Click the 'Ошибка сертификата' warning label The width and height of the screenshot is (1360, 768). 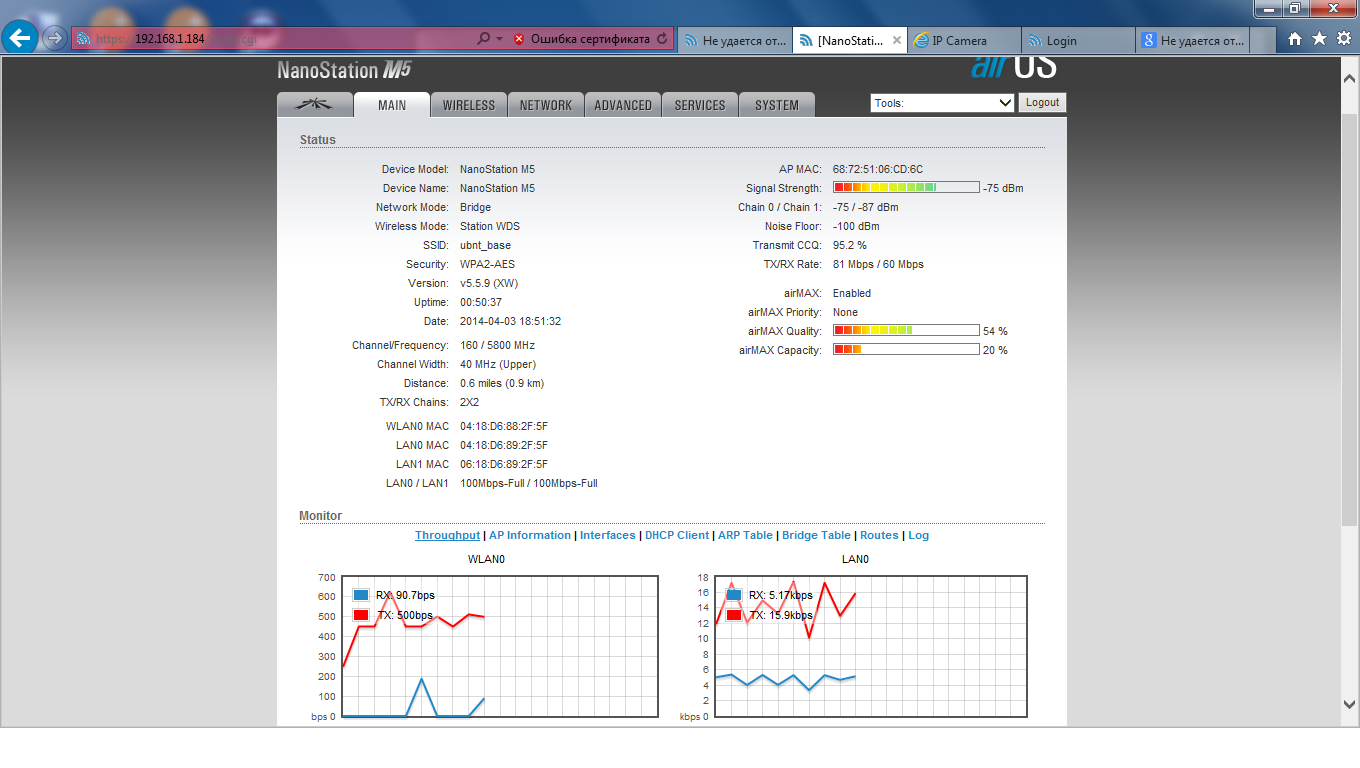coord(590,39)
